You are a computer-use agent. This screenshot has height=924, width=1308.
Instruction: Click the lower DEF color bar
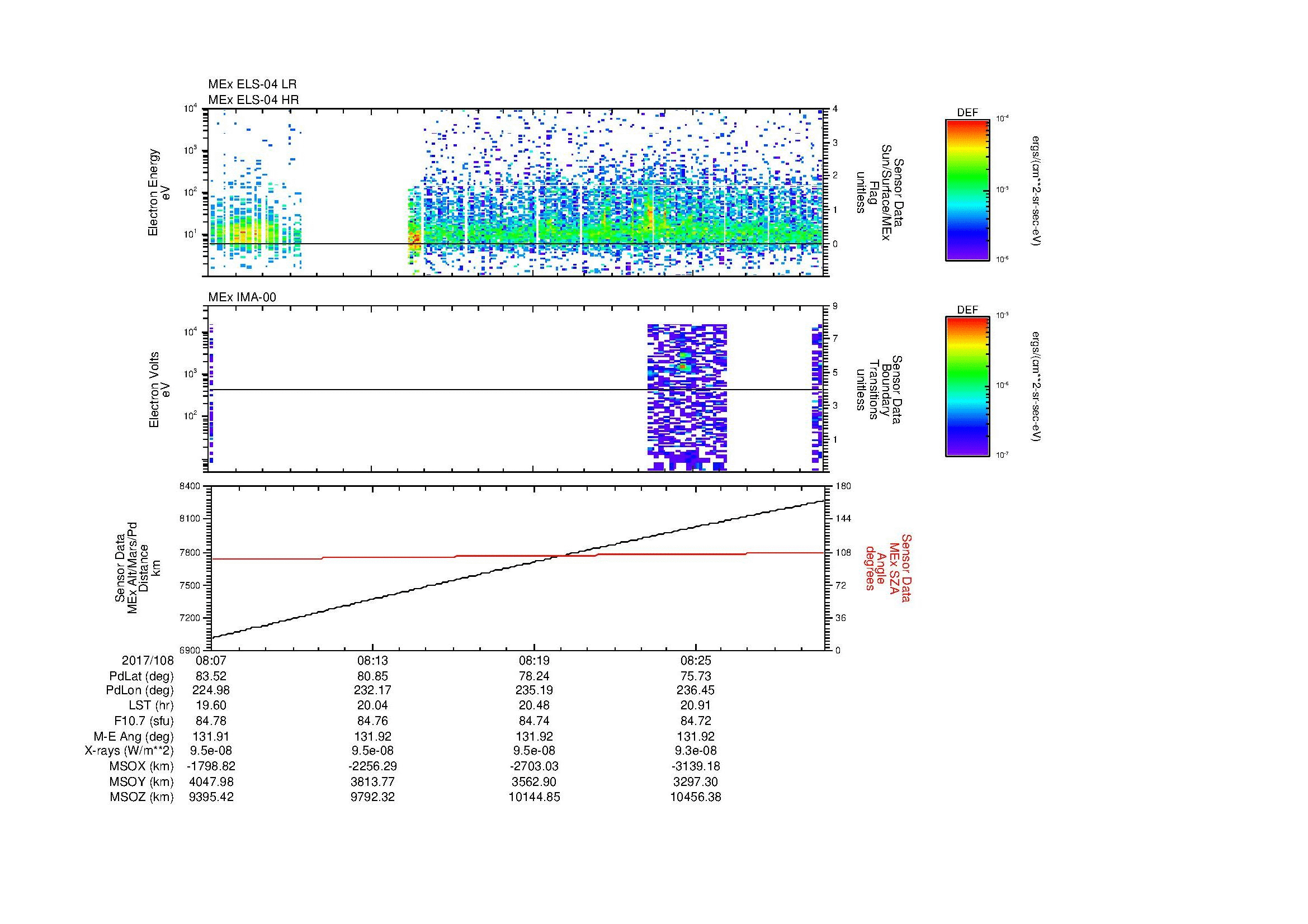coord(967,387)
